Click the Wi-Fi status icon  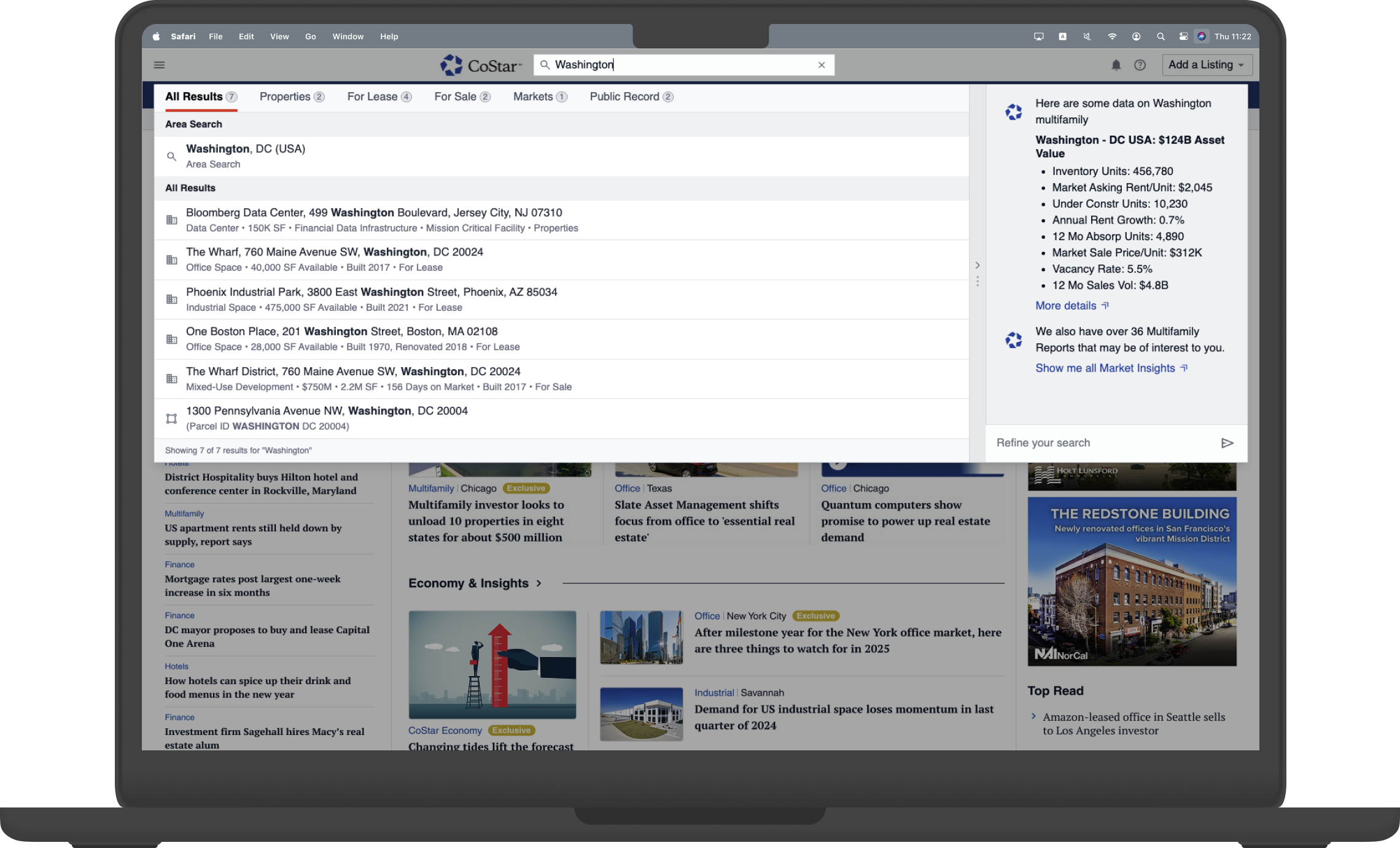click(1111, 37)
